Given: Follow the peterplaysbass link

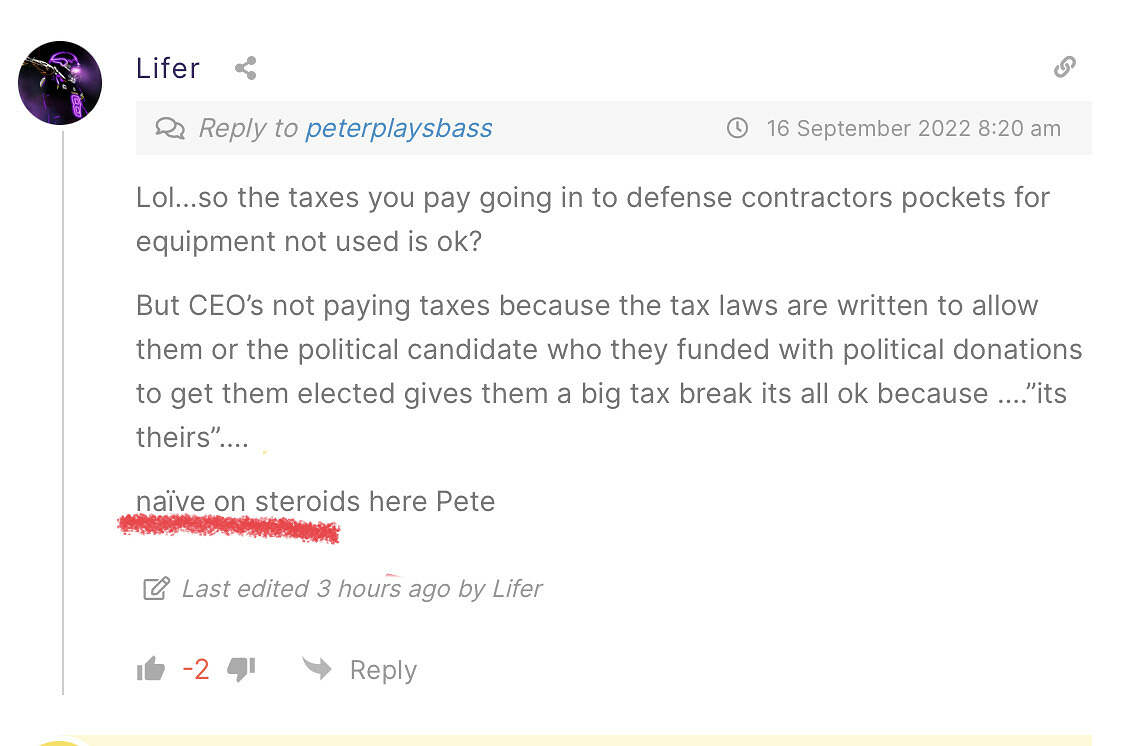Looking at the screenshot, I should coord(398,128).
